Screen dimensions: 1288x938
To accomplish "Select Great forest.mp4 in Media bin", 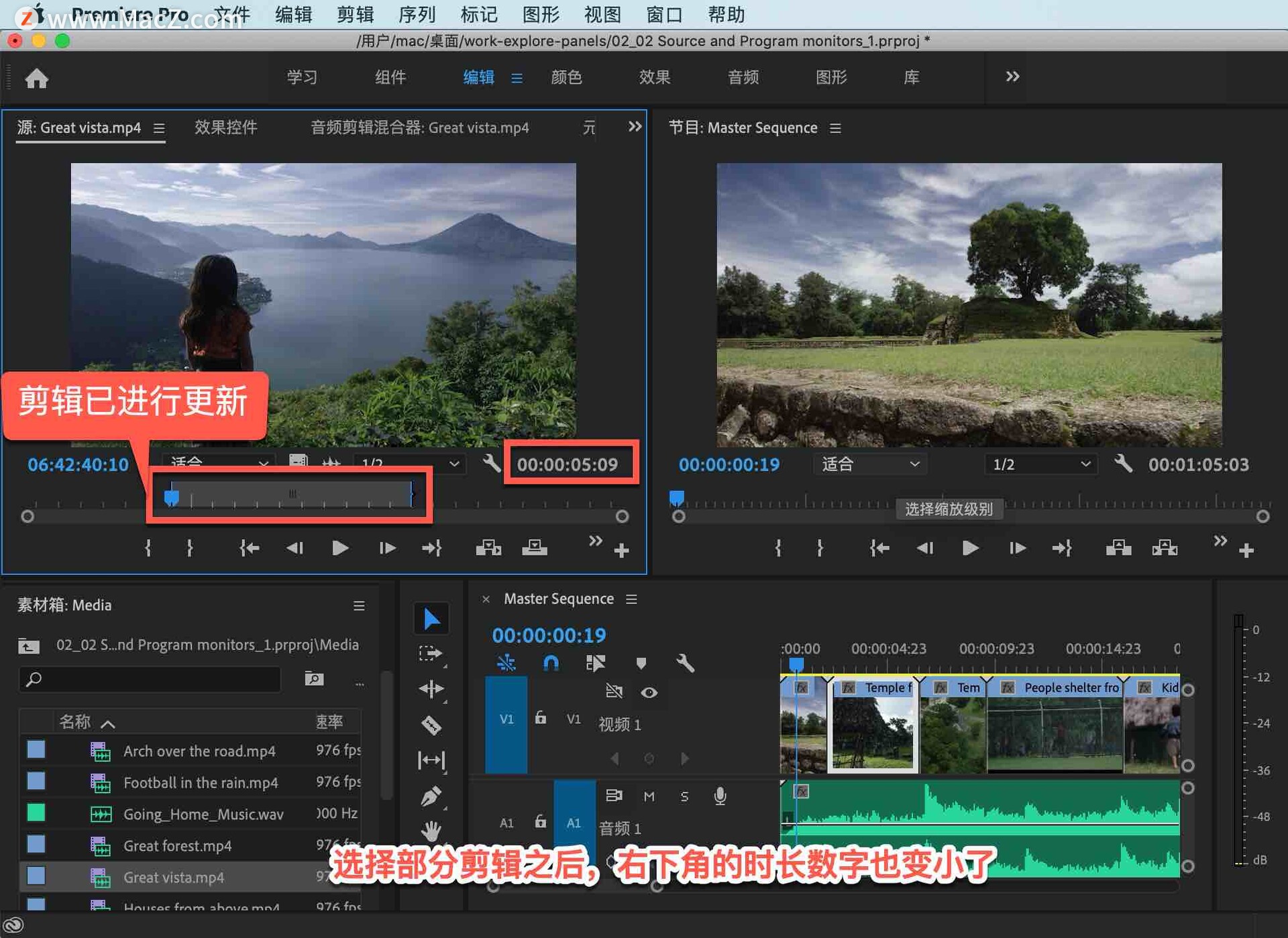I will 177,846.
